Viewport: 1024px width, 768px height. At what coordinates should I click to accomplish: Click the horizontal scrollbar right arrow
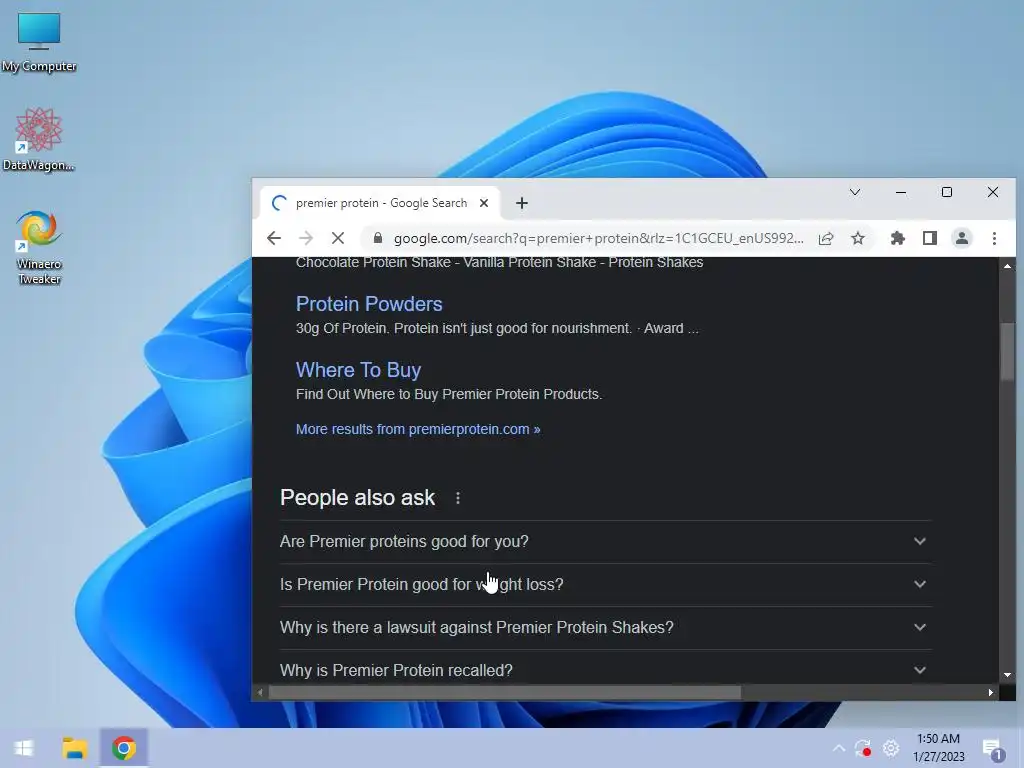click(x=991, y=692)
